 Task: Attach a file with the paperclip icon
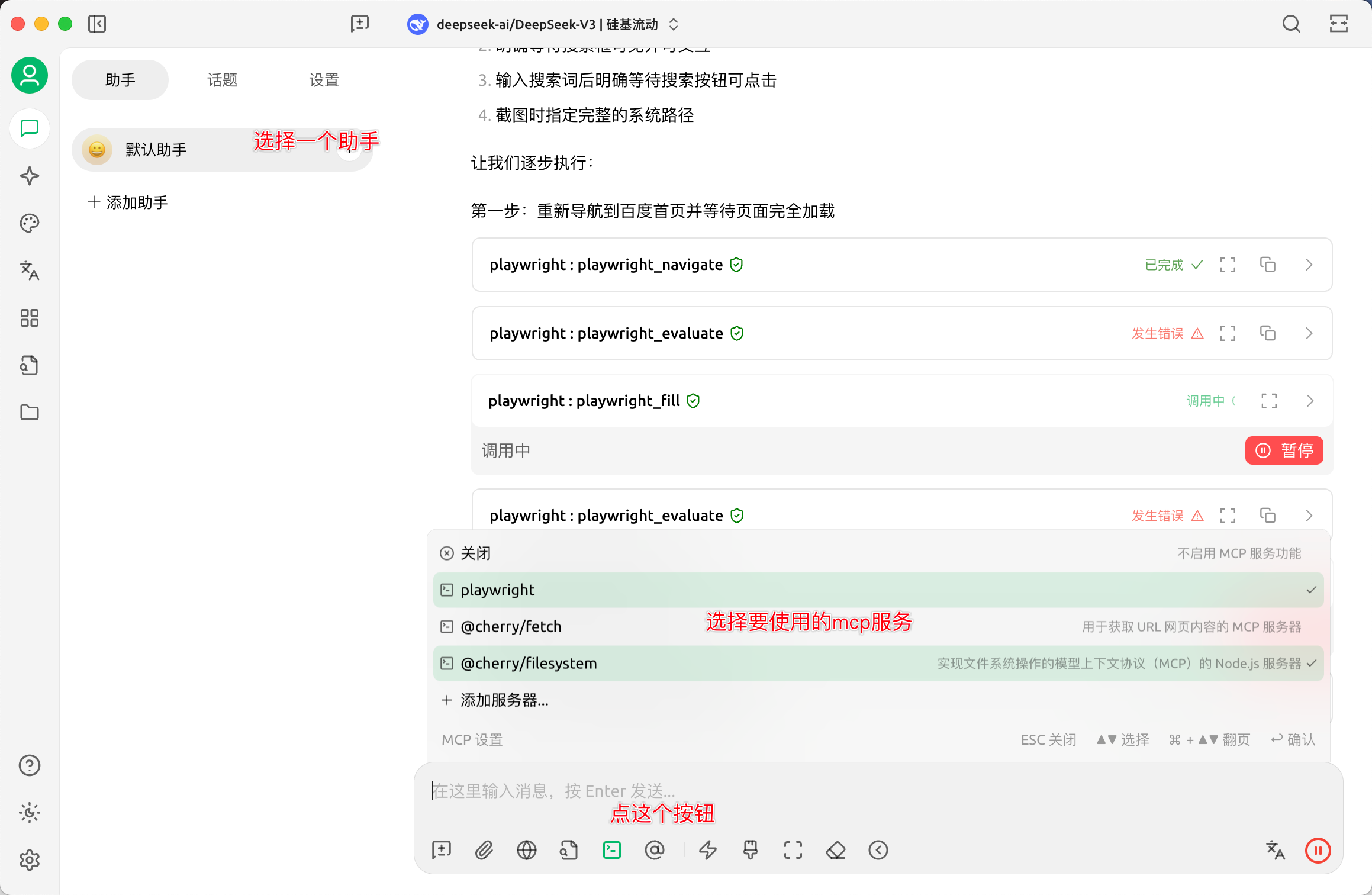[x=484, y=850]
